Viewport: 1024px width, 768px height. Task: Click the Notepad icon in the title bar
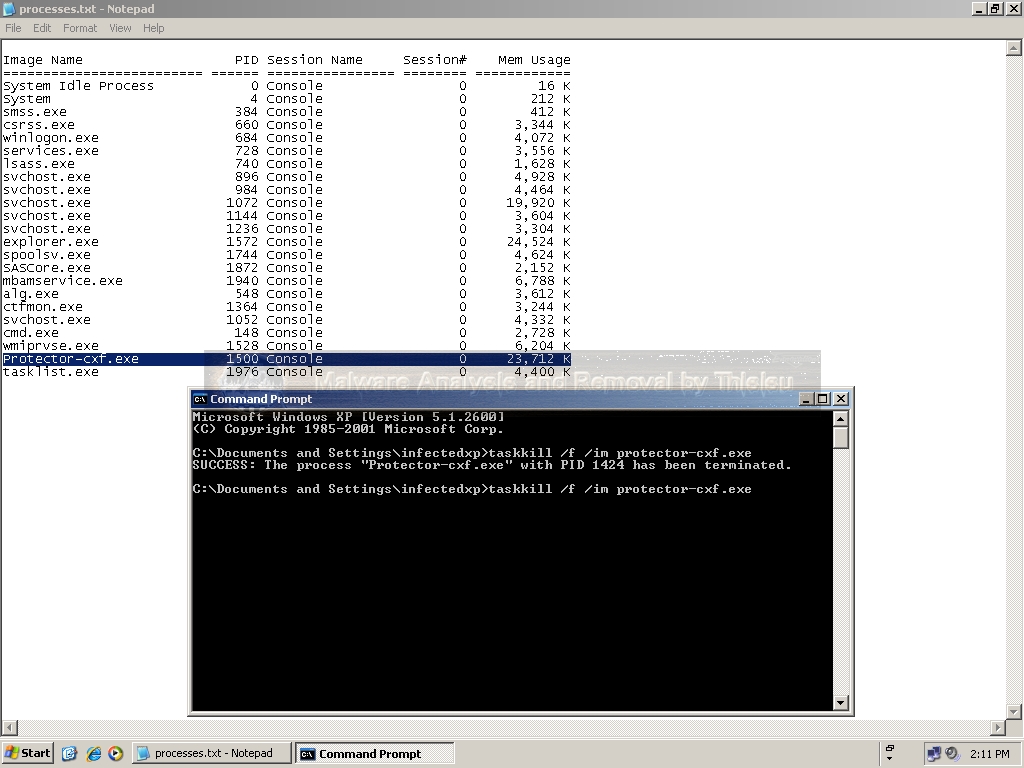8,8
